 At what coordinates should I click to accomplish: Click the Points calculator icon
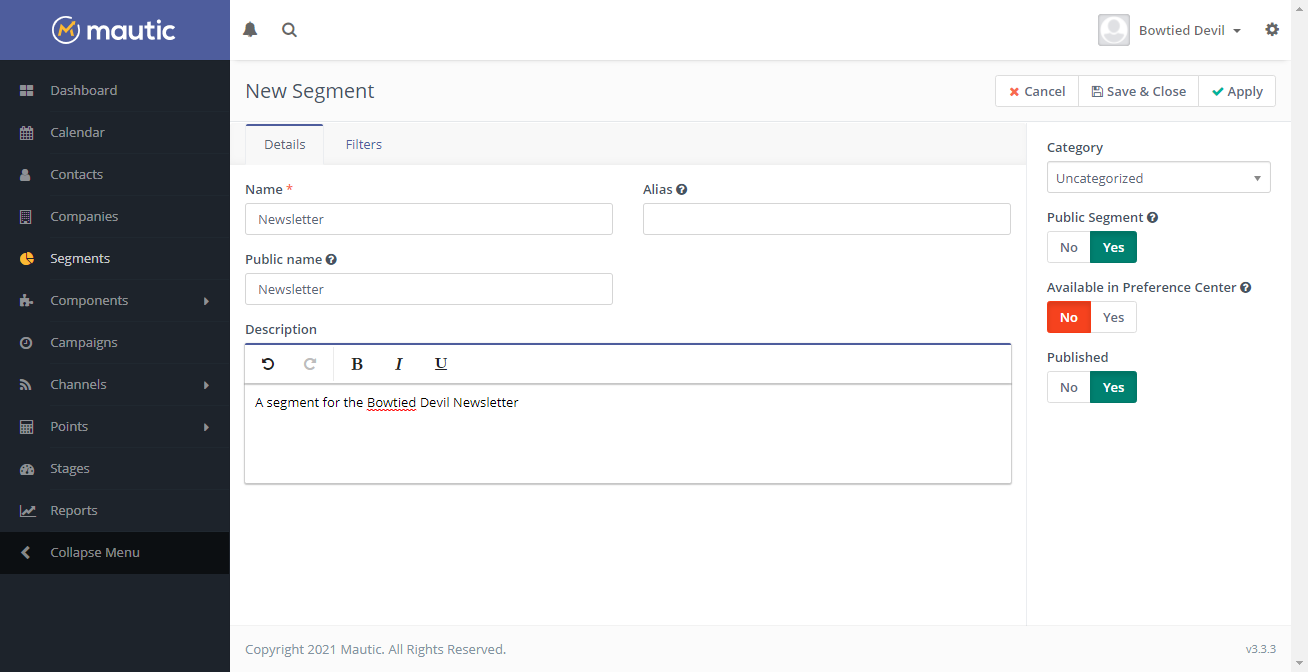tap(27, 426)
